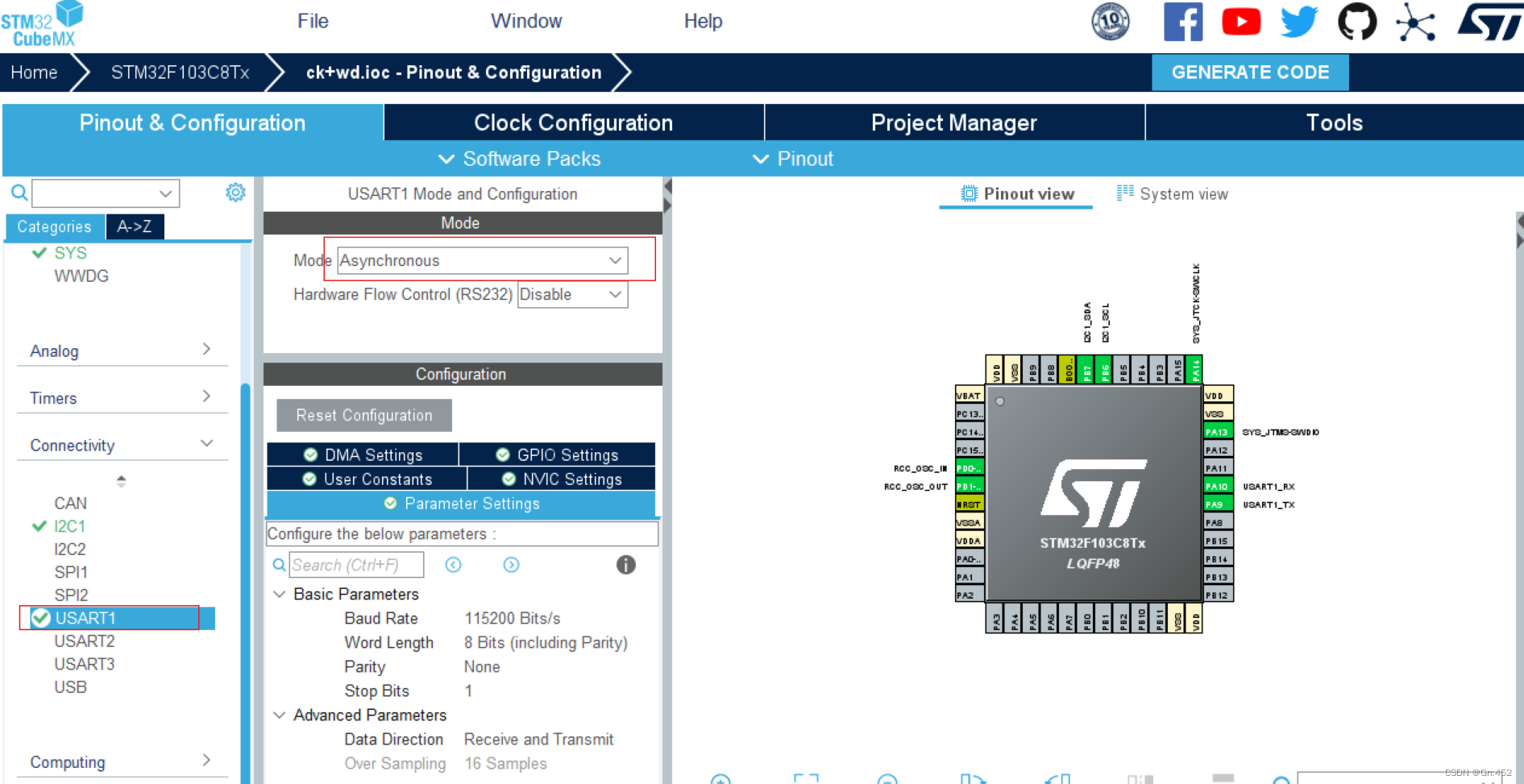Screen dimensions: 1524x784
Task: Switch to System view
Action: coord(1173,193)
